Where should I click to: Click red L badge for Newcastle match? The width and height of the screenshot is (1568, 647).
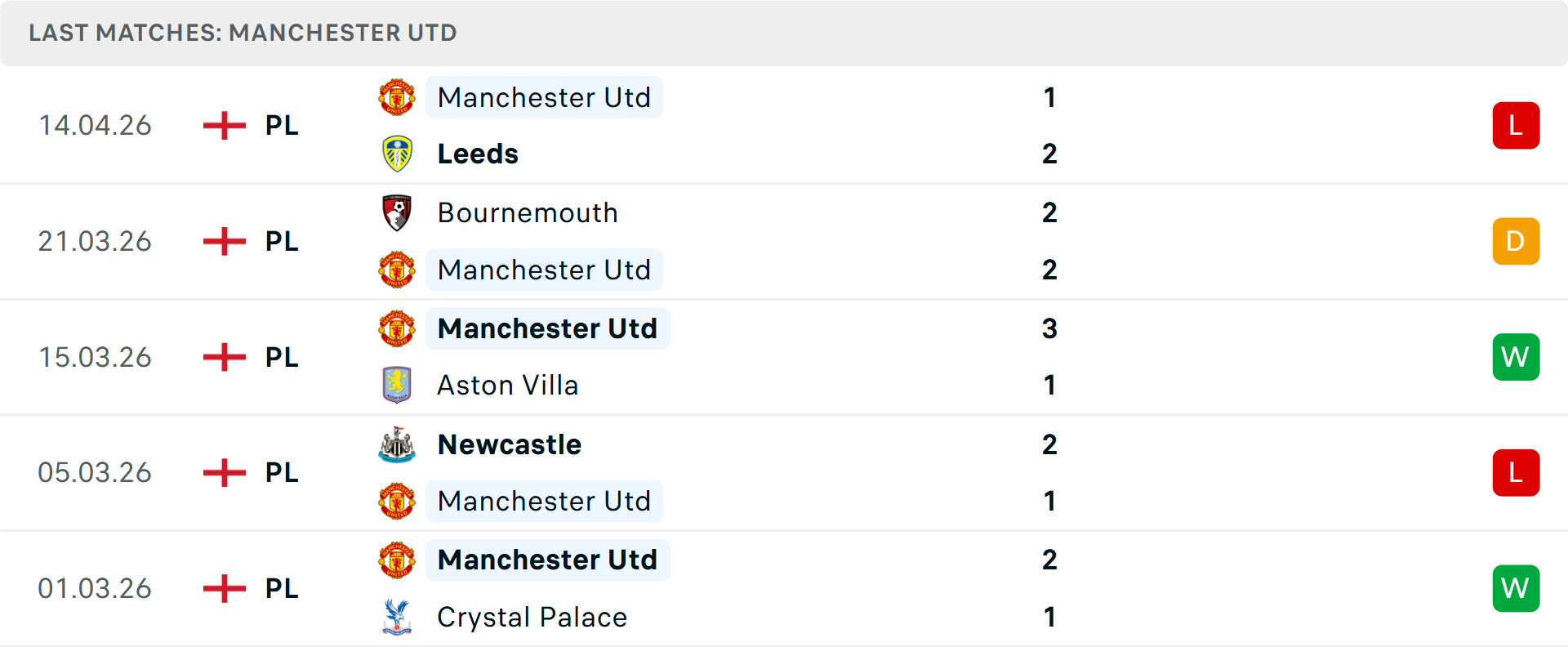[x=1516, y=472]
